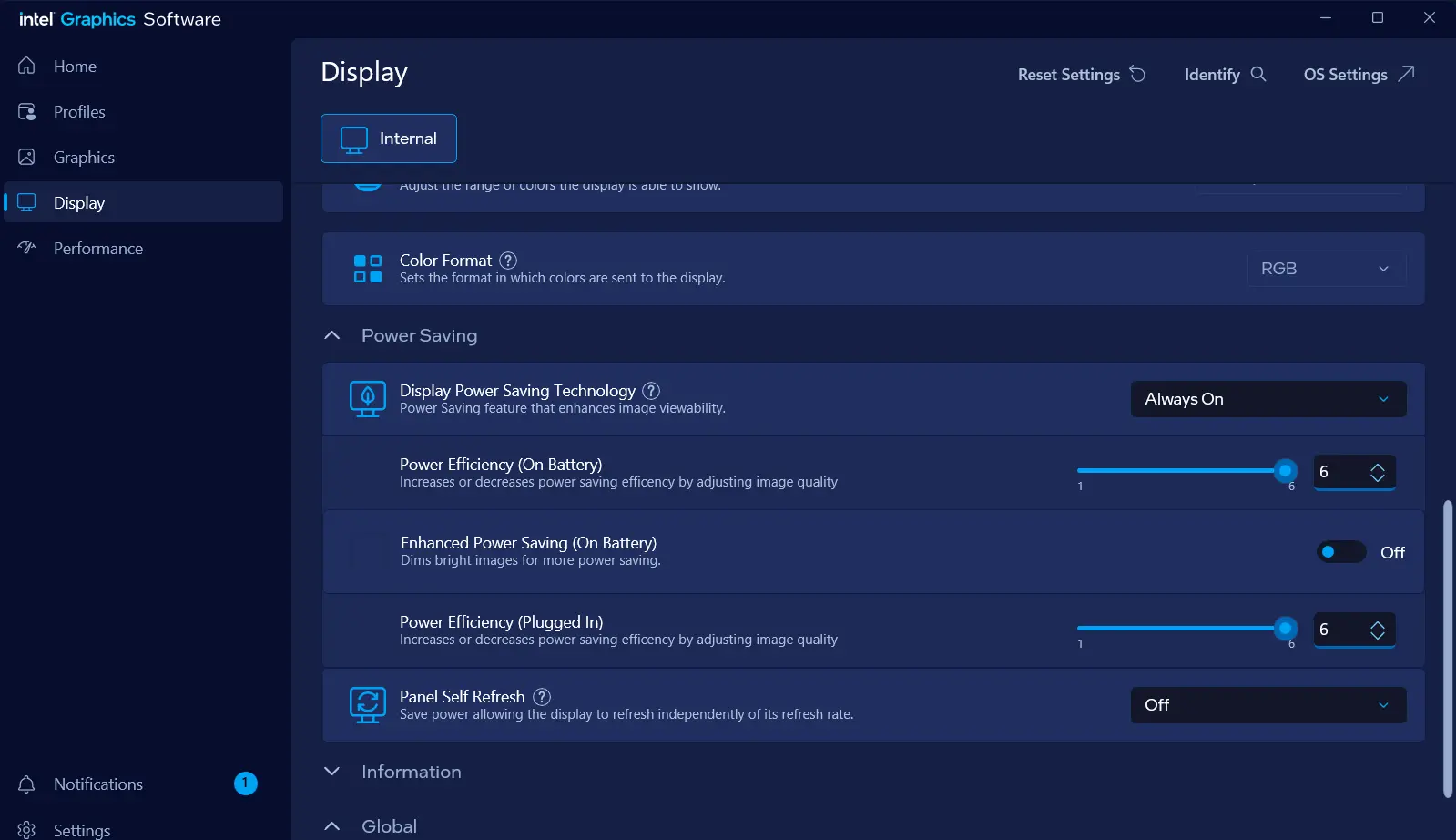Viewport: 1456px width, 840px height.
Task: Click the Panel Self Refresh icon
Action: [x=368, y=705]
